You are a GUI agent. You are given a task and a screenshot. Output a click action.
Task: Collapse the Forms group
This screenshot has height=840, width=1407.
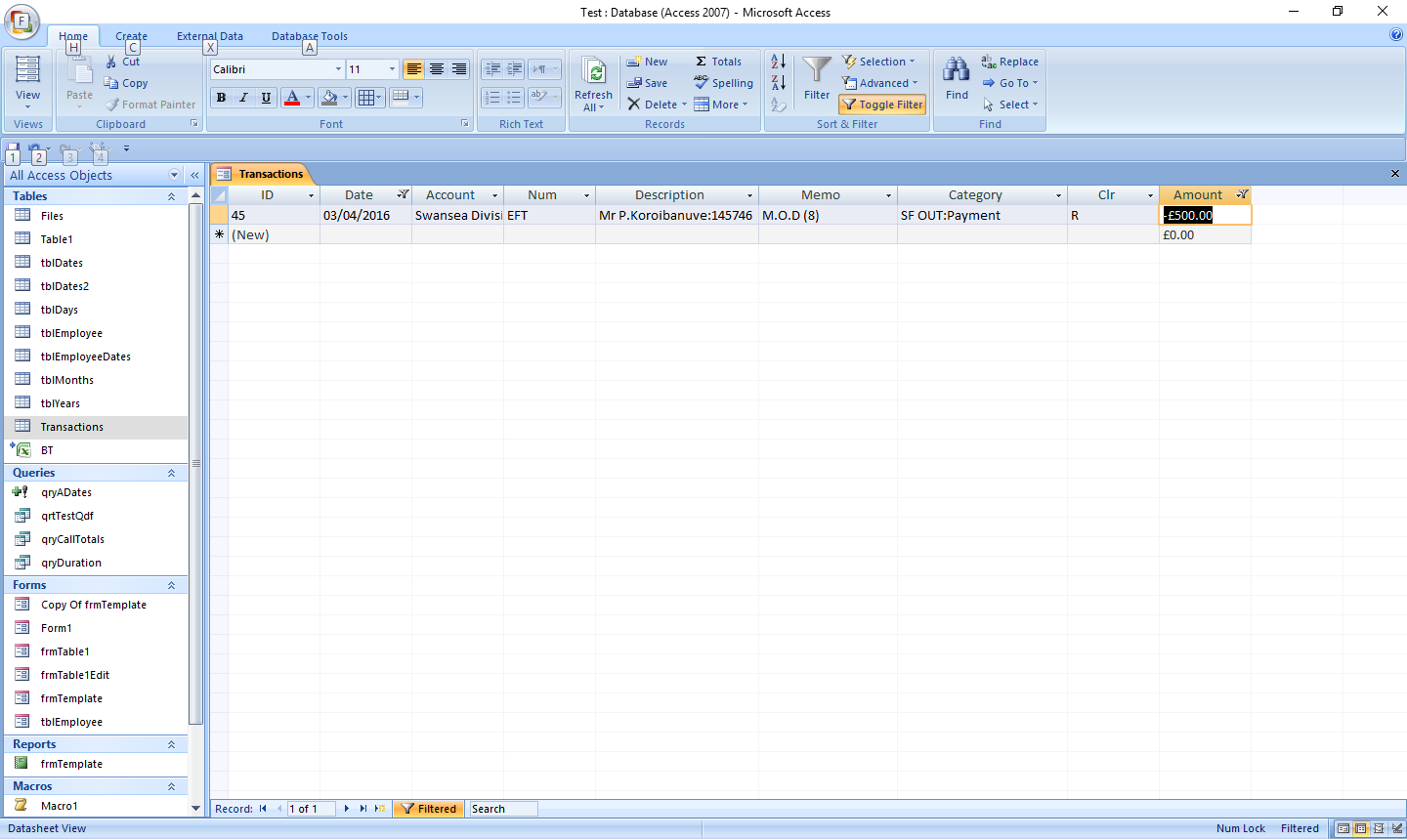click(171, 585)
